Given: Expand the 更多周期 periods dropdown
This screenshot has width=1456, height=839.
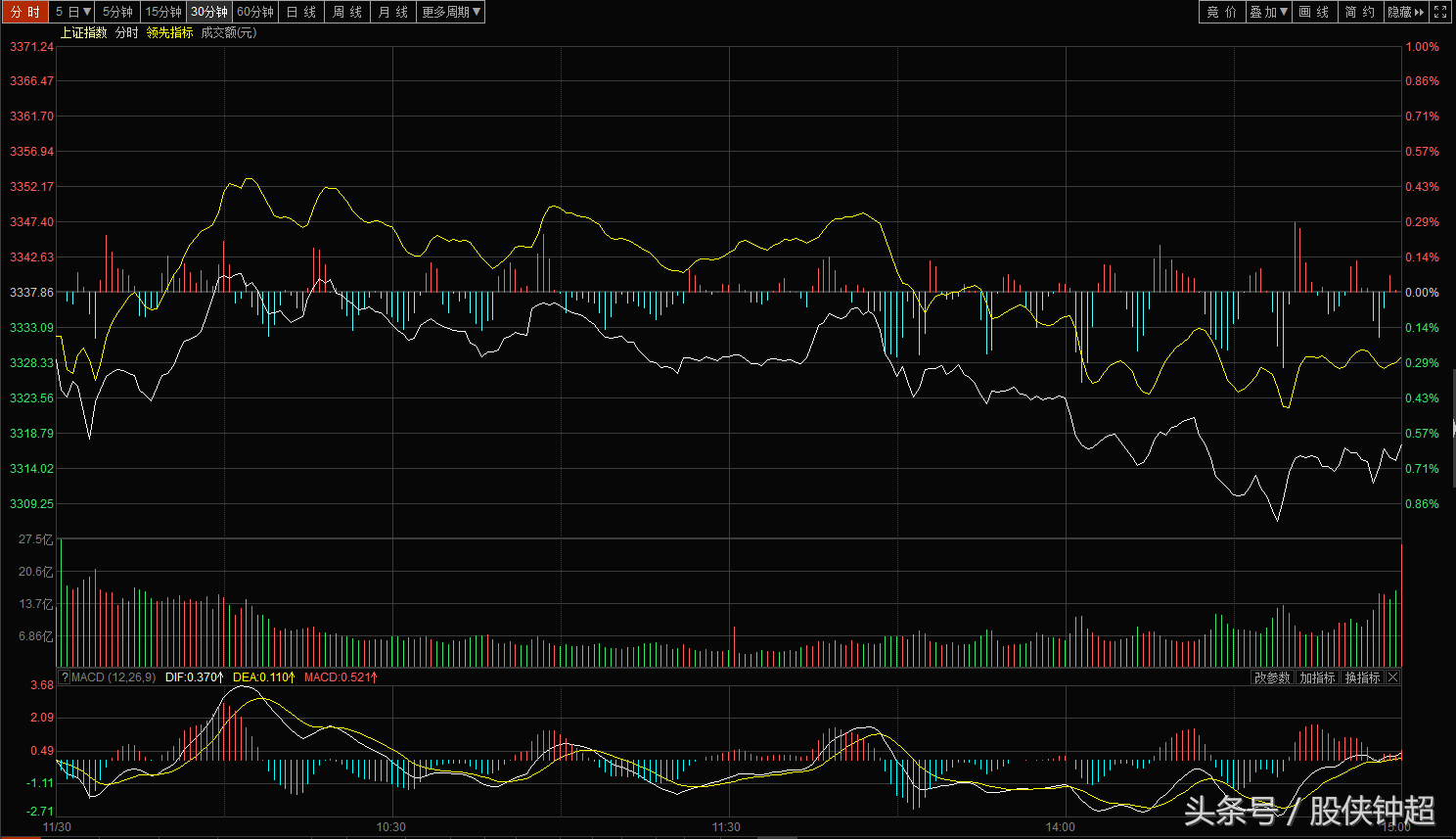Looking at the screenshot, I should click(451, 12).
